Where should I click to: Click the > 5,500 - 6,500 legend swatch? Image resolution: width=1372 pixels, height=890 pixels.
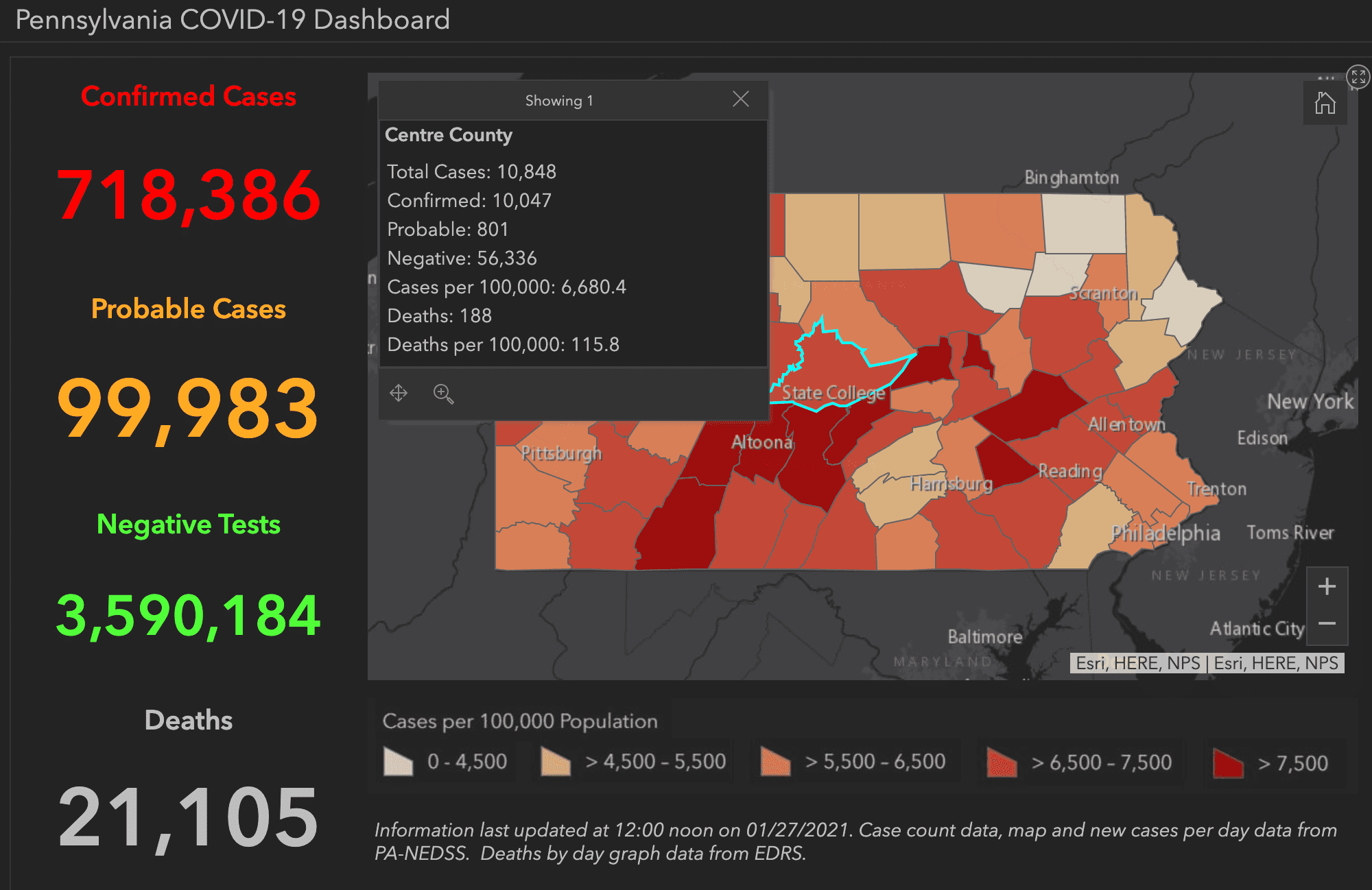click(x=775, y=761)
